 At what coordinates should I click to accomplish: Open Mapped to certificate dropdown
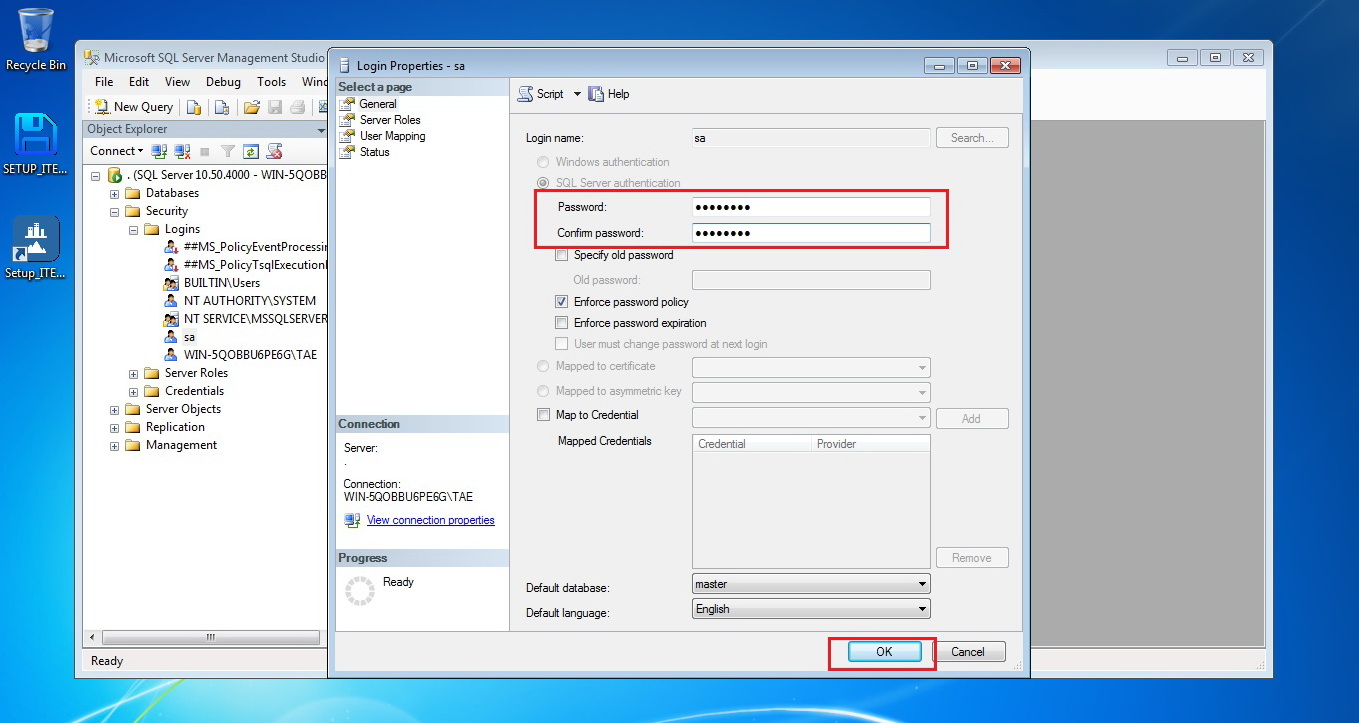(811, 368)
